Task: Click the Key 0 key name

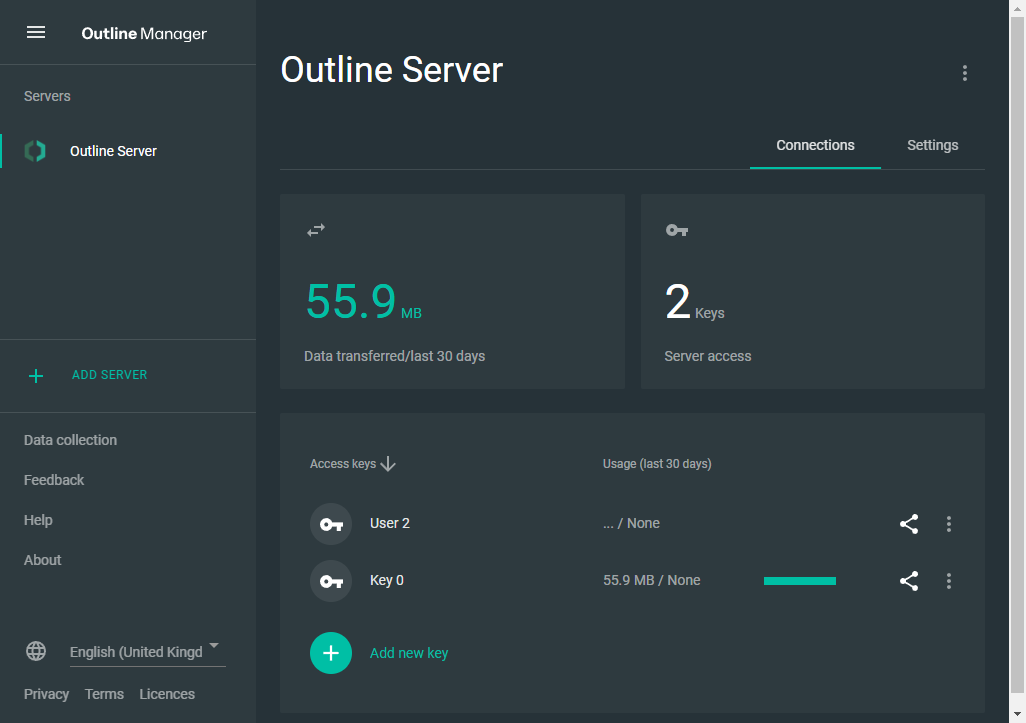Action: (387, 580)
